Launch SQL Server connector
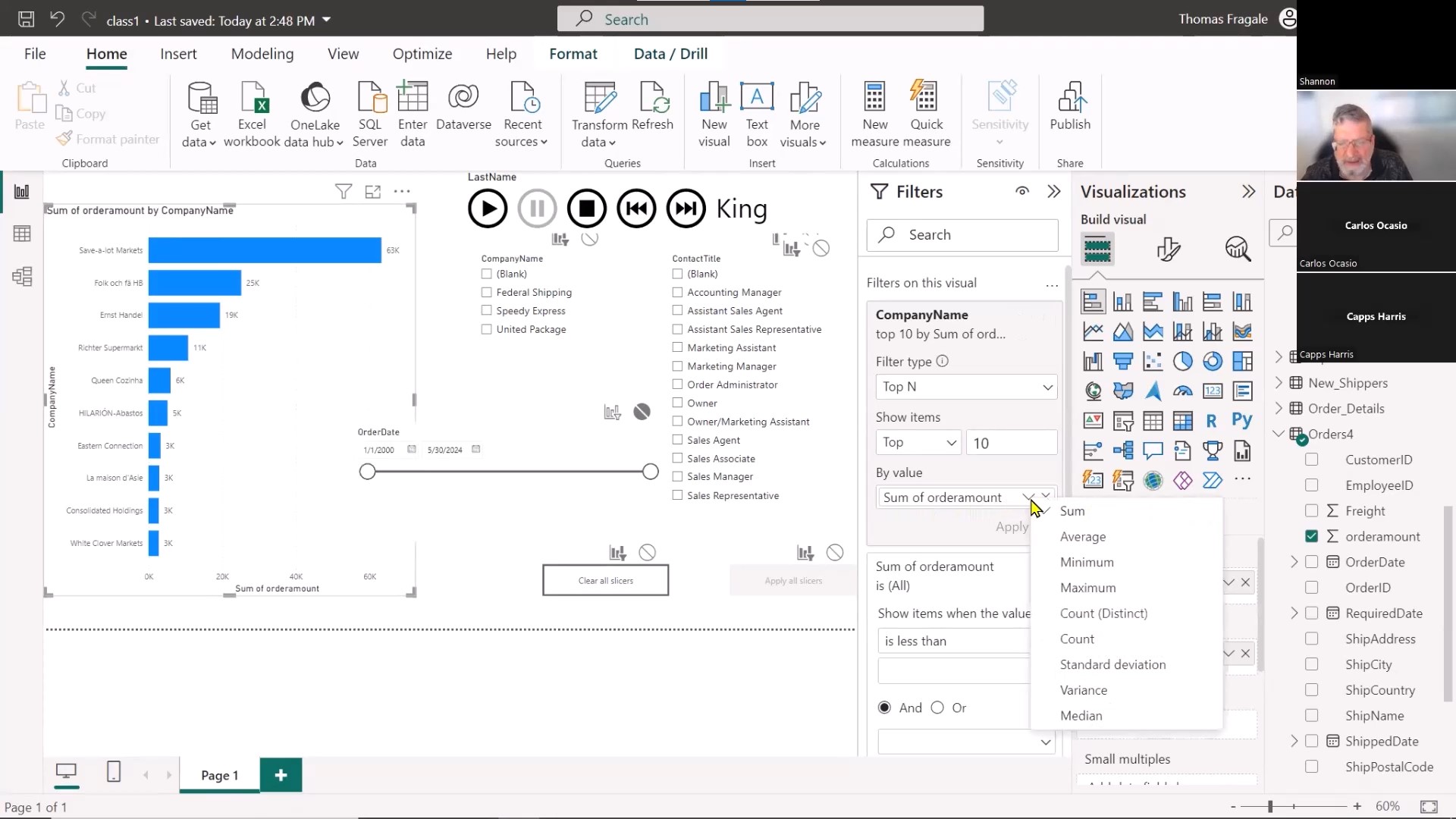 (x=370, y=112)
